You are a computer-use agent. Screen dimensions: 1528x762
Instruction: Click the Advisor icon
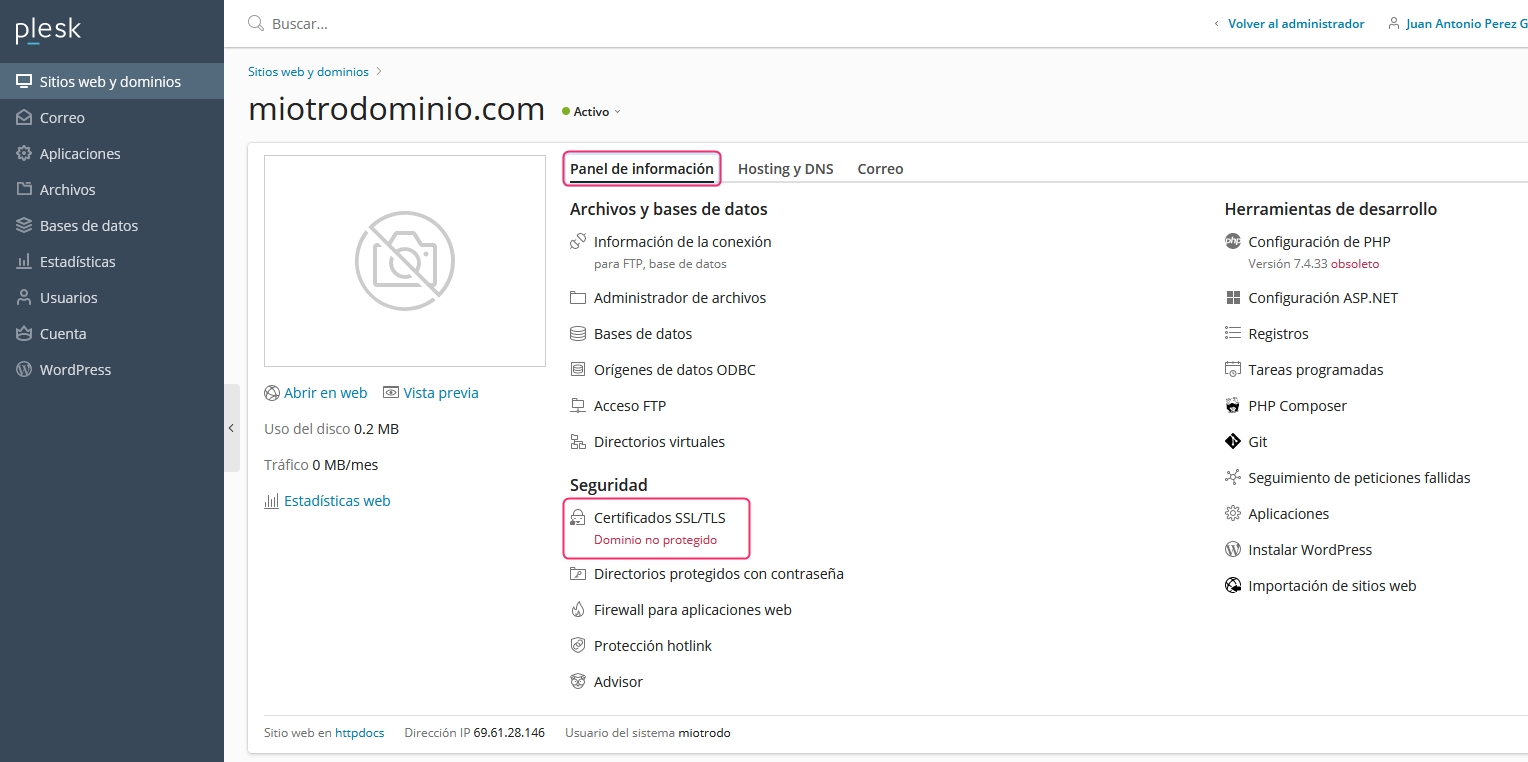coord(577,682)
